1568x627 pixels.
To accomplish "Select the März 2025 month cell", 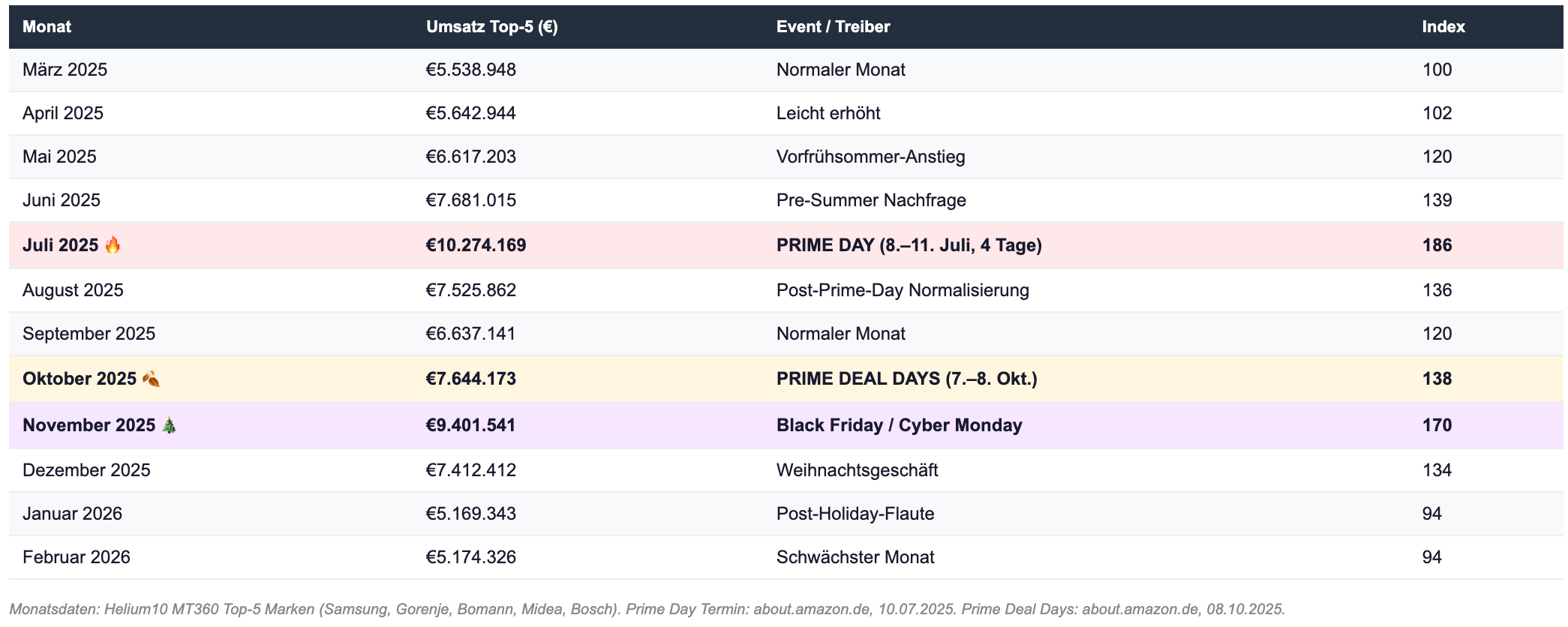I will pos(65,70).
